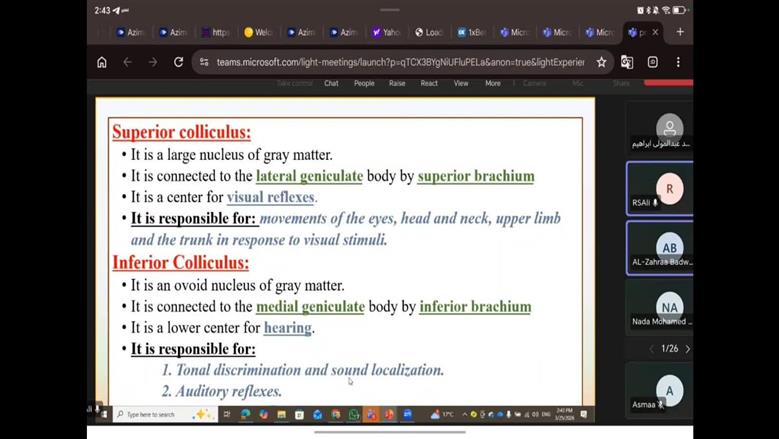This screenshot has height=439, width=779.
Task: Select the AL-Zahraa Badw participant tile
Action: coord(659,248)
